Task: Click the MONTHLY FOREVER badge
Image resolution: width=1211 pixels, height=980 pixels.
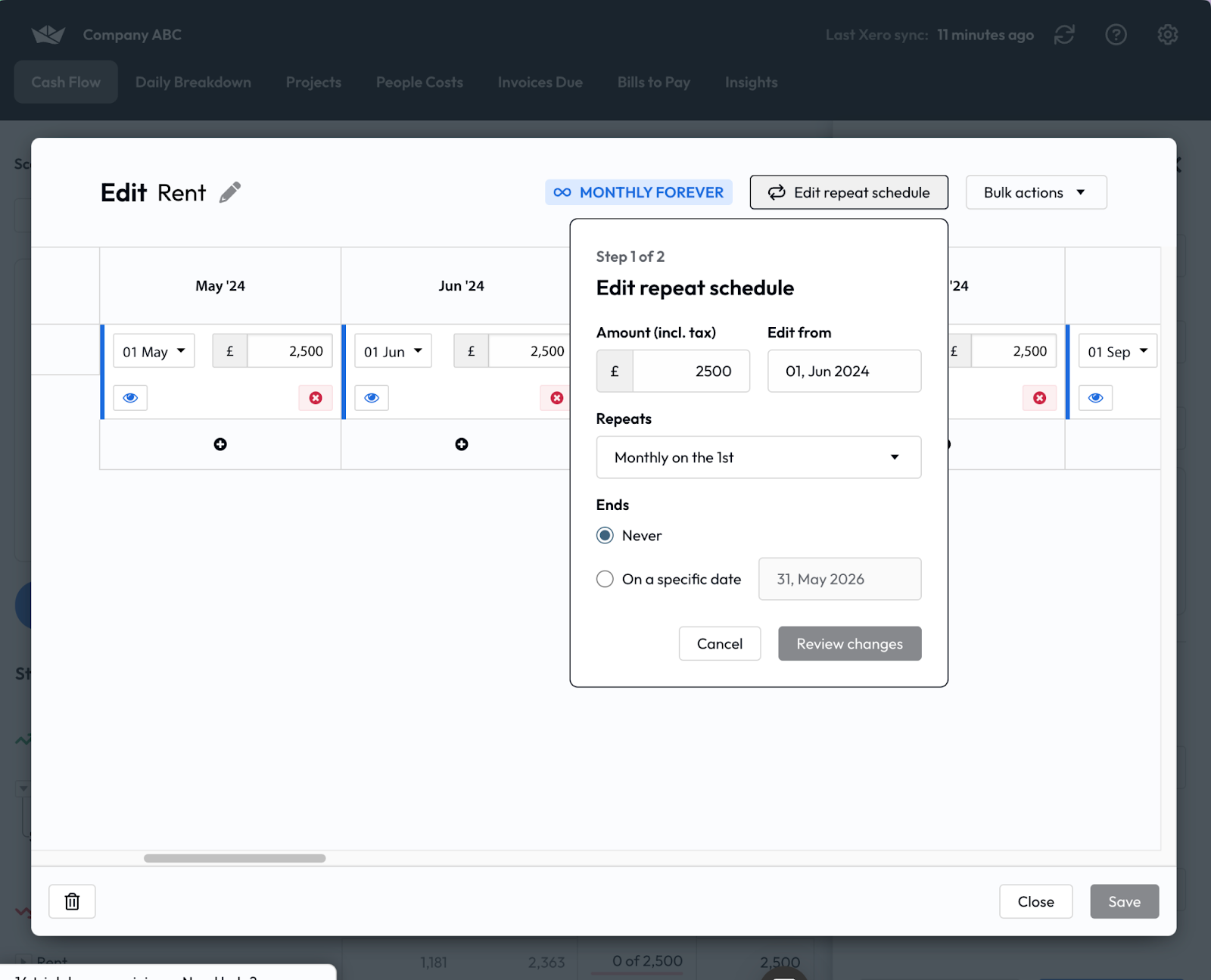Action: pos(639,193)
